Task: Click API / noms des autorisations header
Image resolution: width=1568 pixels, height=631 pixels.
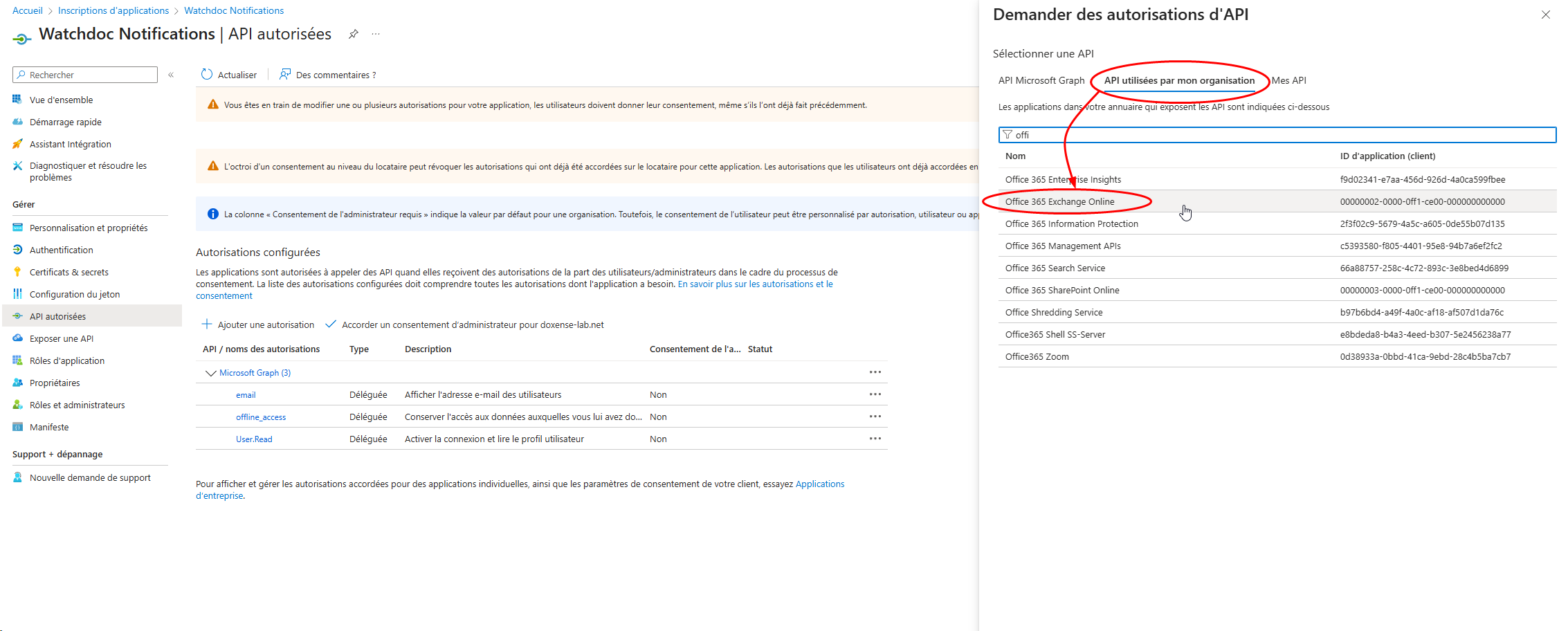Action: [x=261, y=349]
